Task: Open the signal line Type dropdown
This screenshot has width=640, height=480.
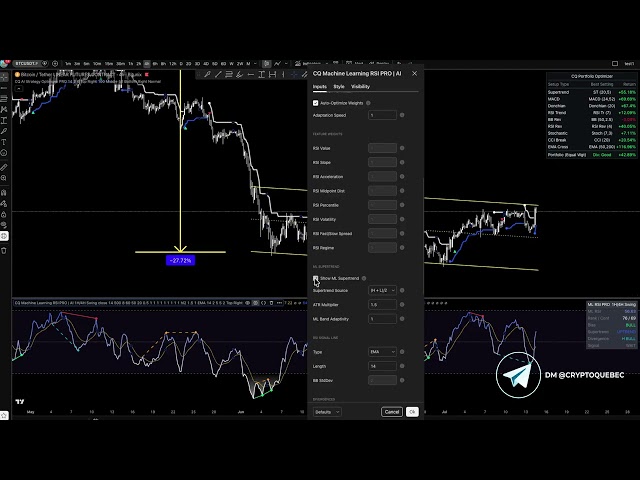Action: 382,352
